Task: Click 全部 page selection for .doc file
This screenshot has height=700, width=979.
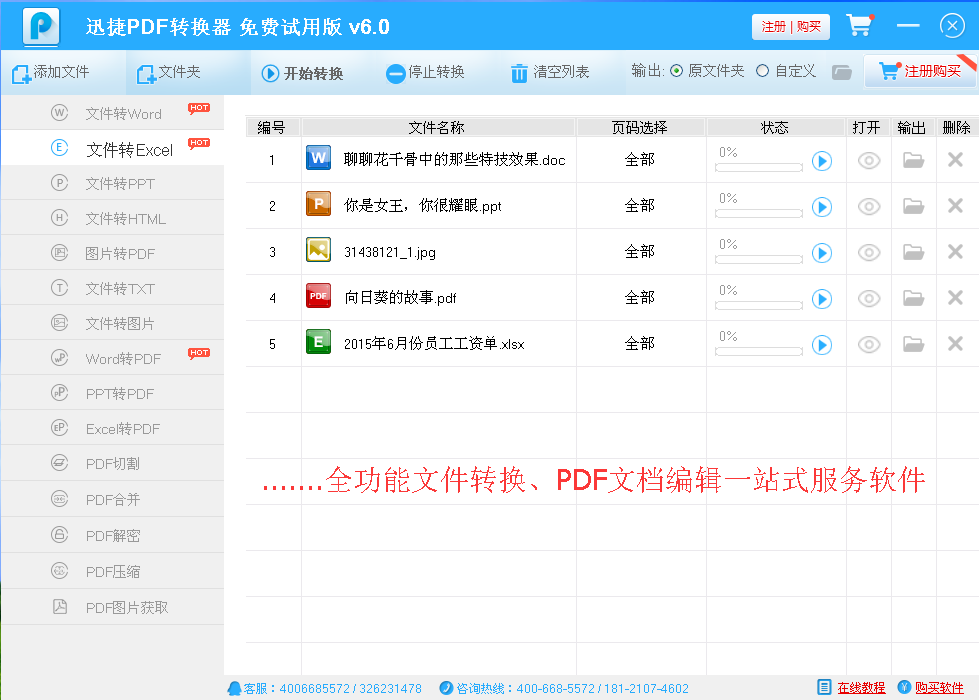Action: click(x=640, y=159)
